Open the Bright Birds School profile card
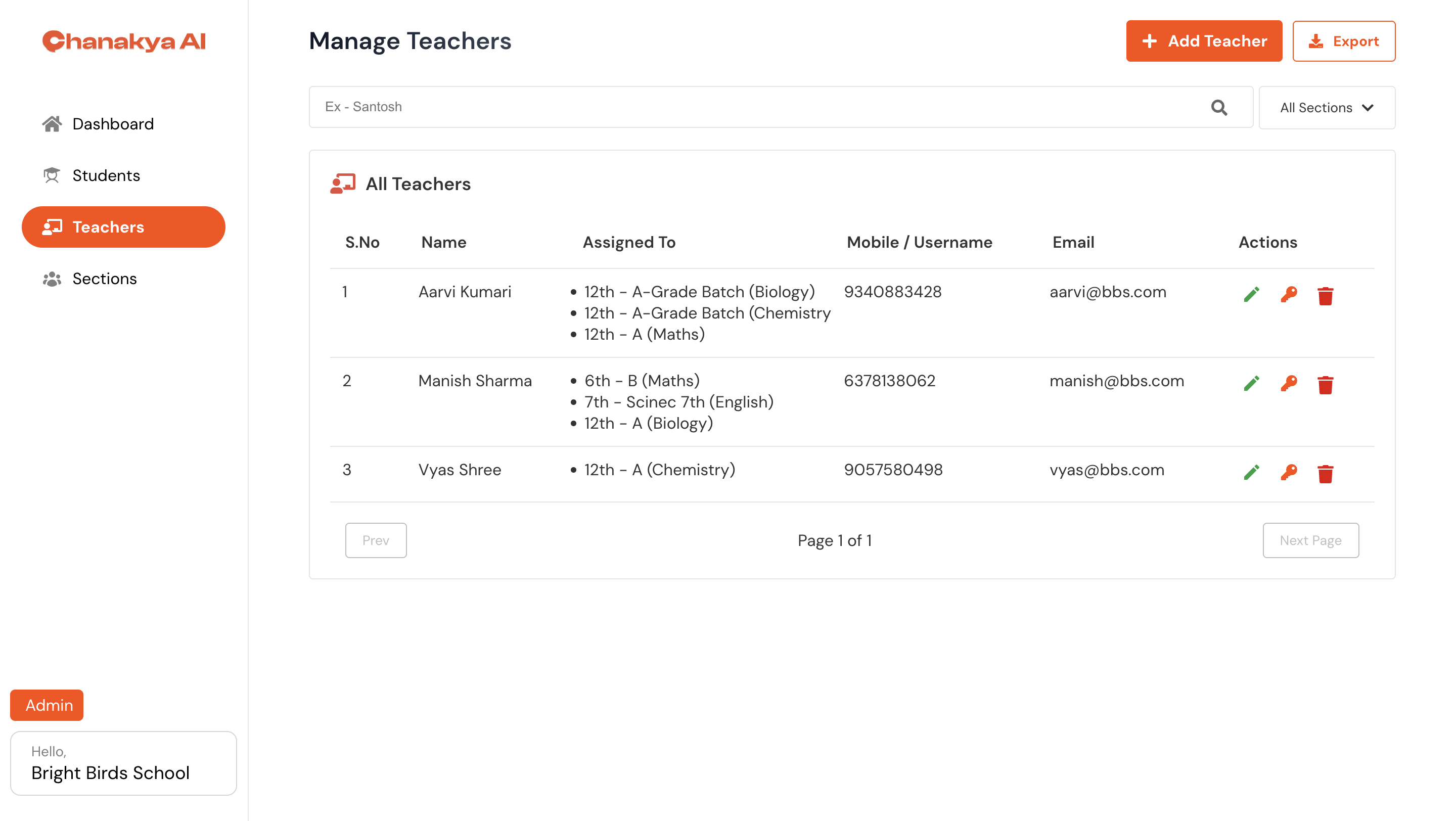This screenshot has width=1456, height=821. point(124,763)
